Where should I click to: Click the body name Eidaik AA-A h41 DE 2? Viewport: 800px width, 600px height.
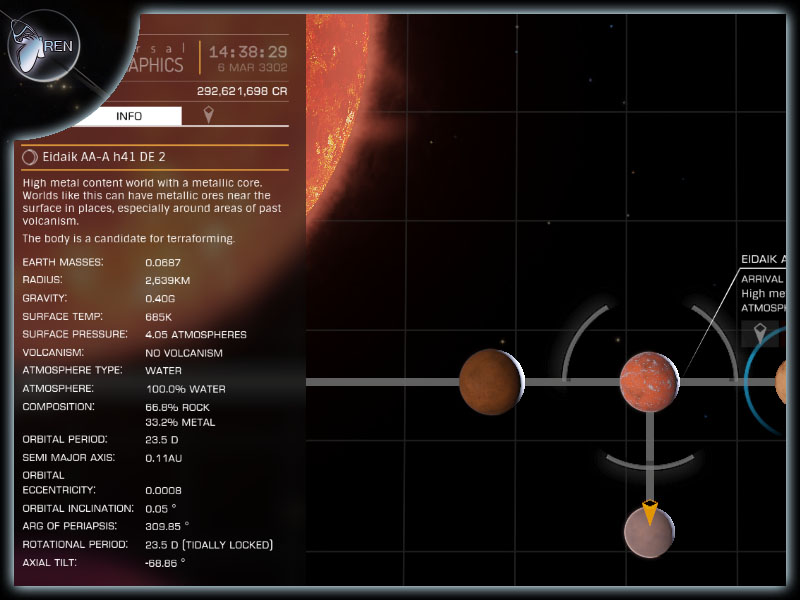104,157
